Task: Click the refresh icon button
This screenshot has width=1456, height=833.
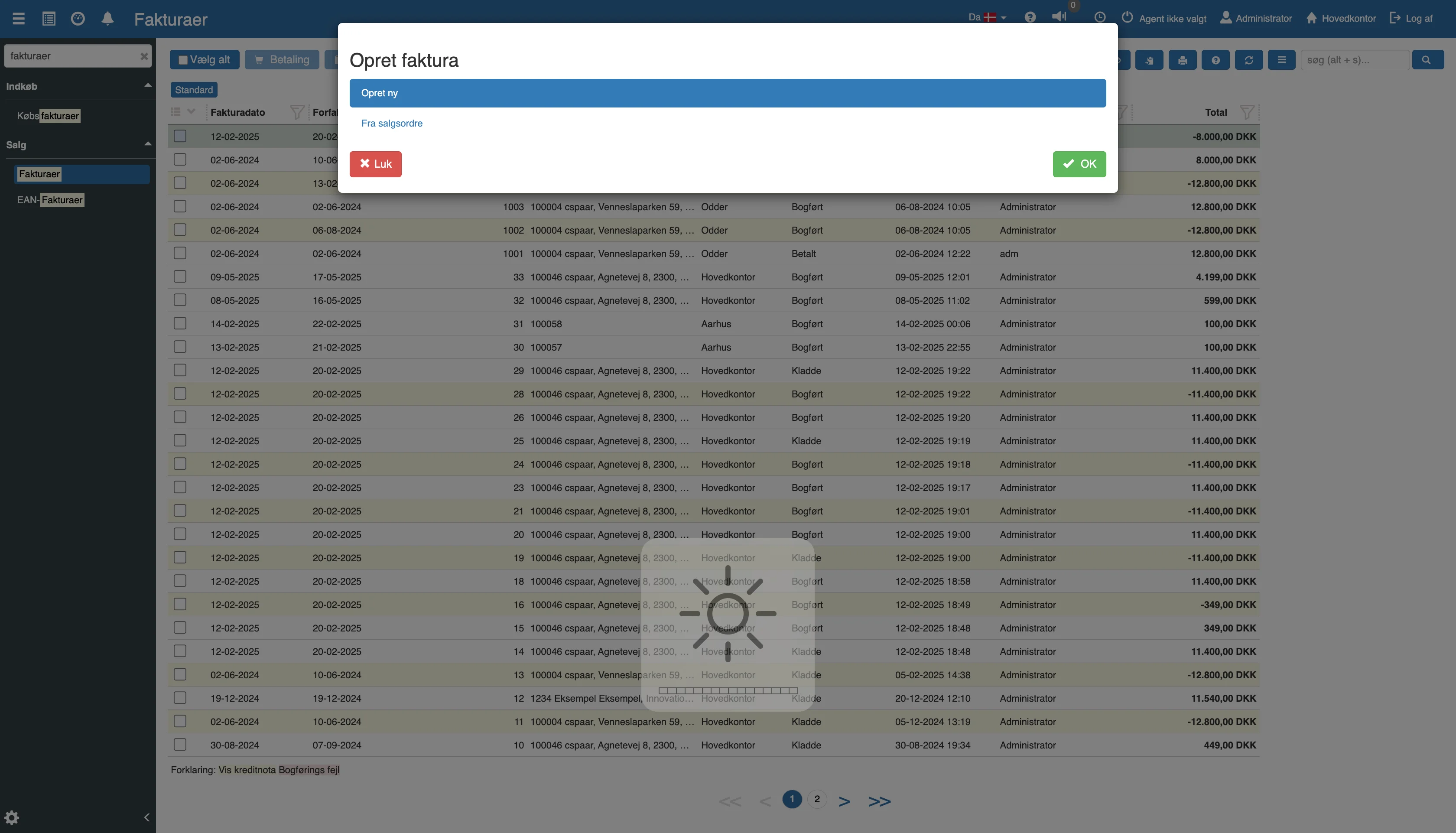Action: click(1248, 60)
